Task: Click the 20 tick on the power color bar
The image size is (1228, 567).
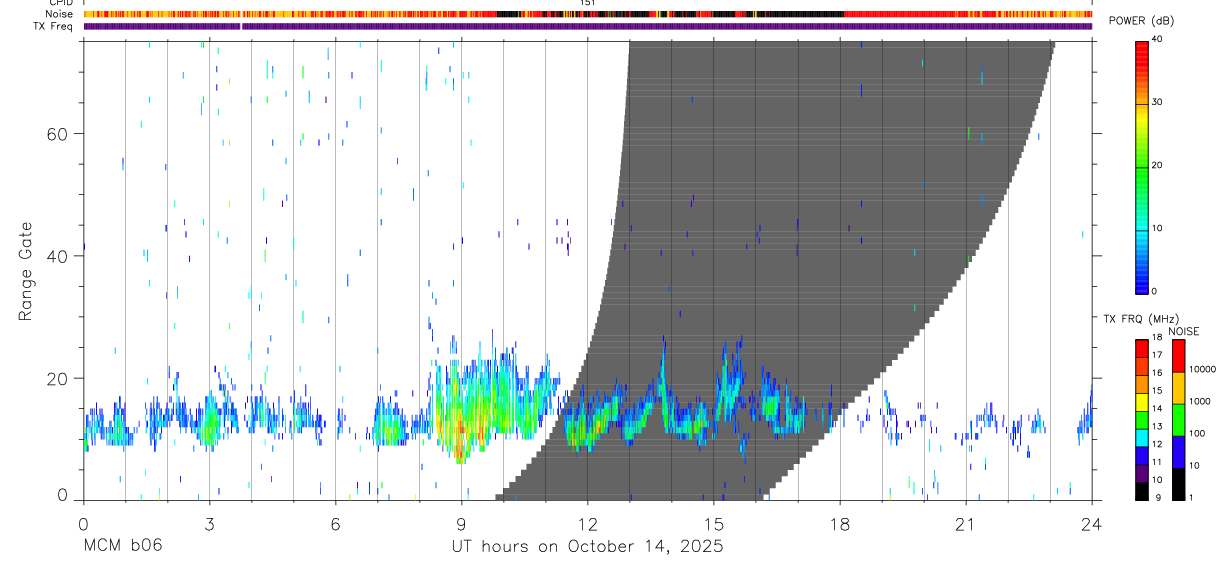Action: coord(1158,165)
